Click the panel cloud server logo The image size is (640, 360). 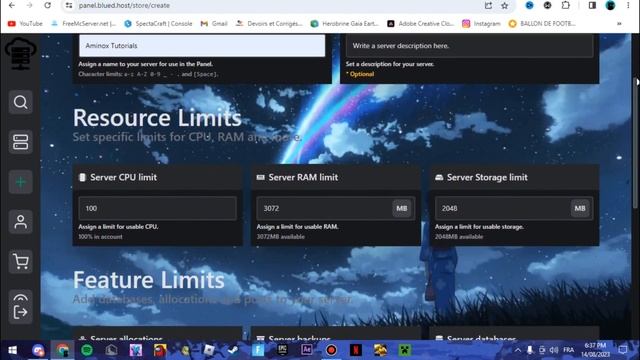pyautogui.click(x=20, y=53)
